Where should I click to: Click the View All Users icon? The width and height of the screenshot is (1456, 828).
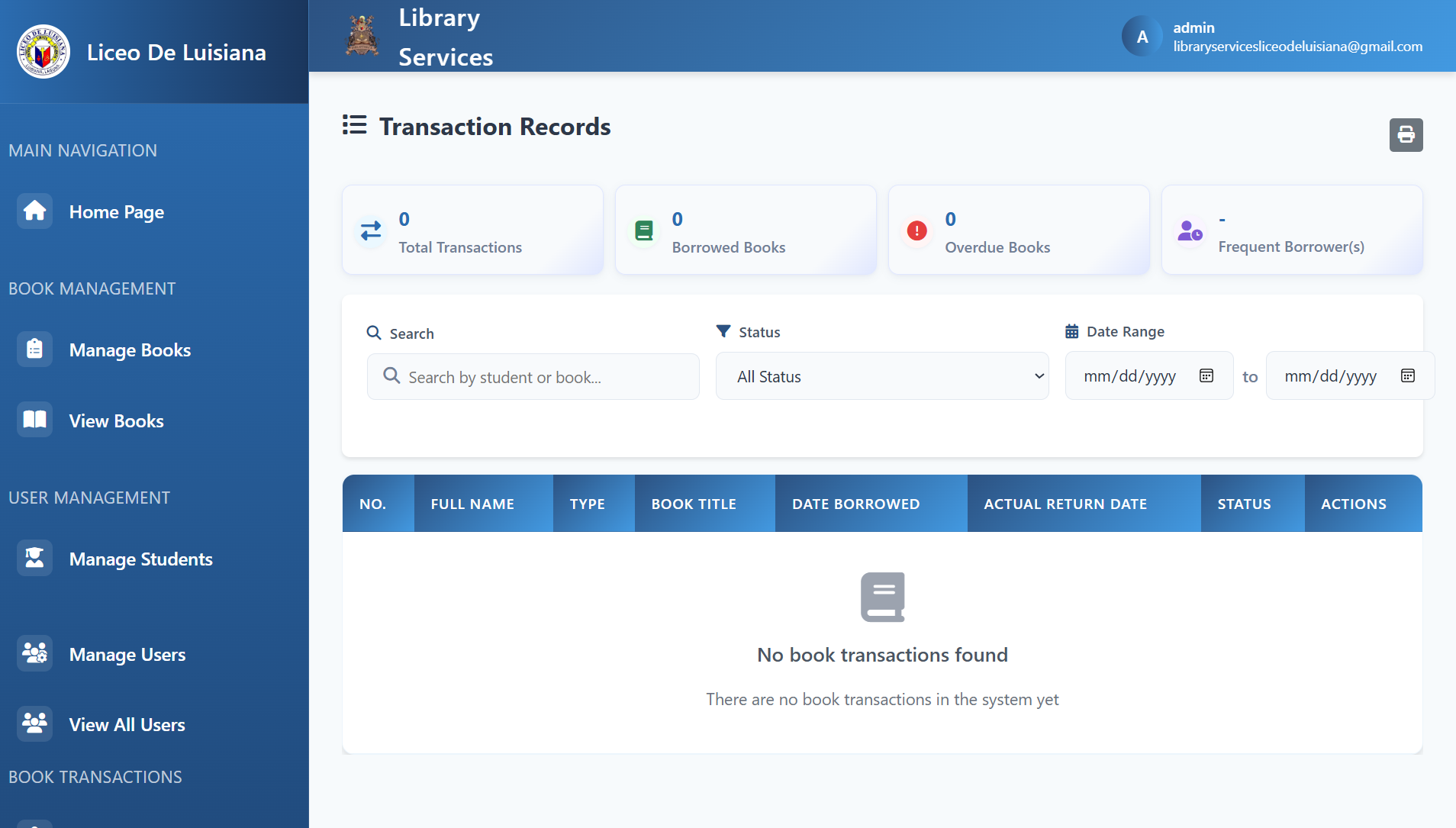[x=34, y=723]
